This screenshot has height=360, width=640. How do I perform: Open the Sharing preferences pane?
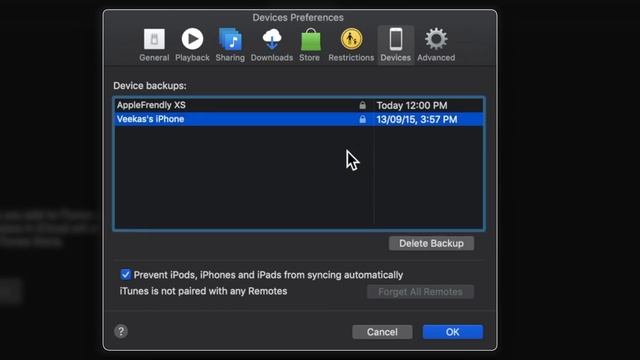pos(230,45)
